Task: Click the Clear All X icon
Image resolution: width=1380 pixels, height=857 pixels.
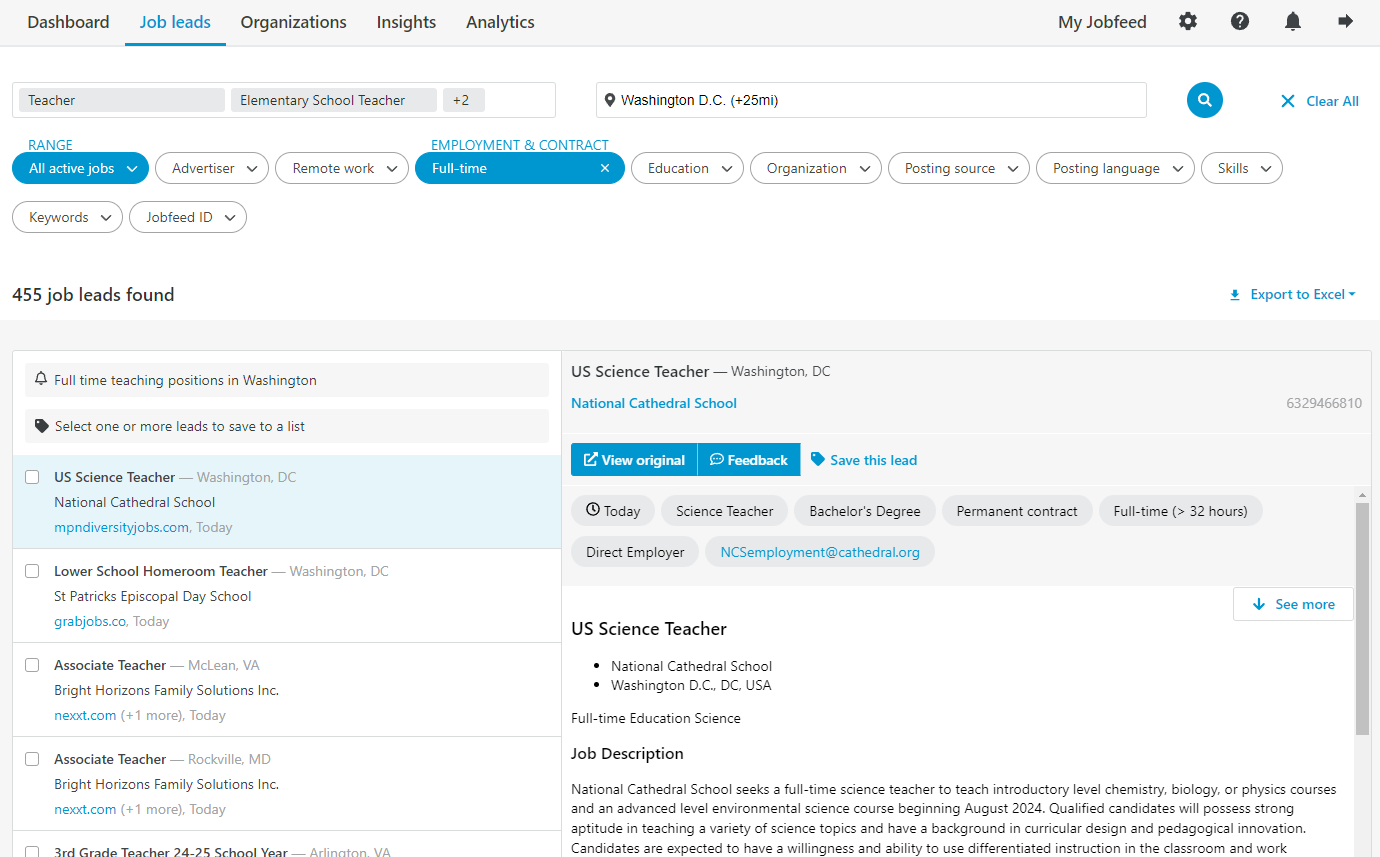Action: 1288,101
